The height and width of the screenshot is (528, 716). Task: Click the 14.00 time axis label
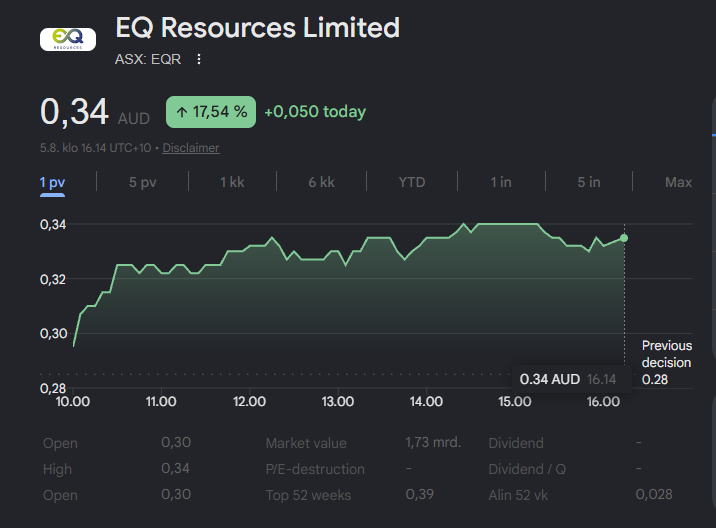point(426,402)
